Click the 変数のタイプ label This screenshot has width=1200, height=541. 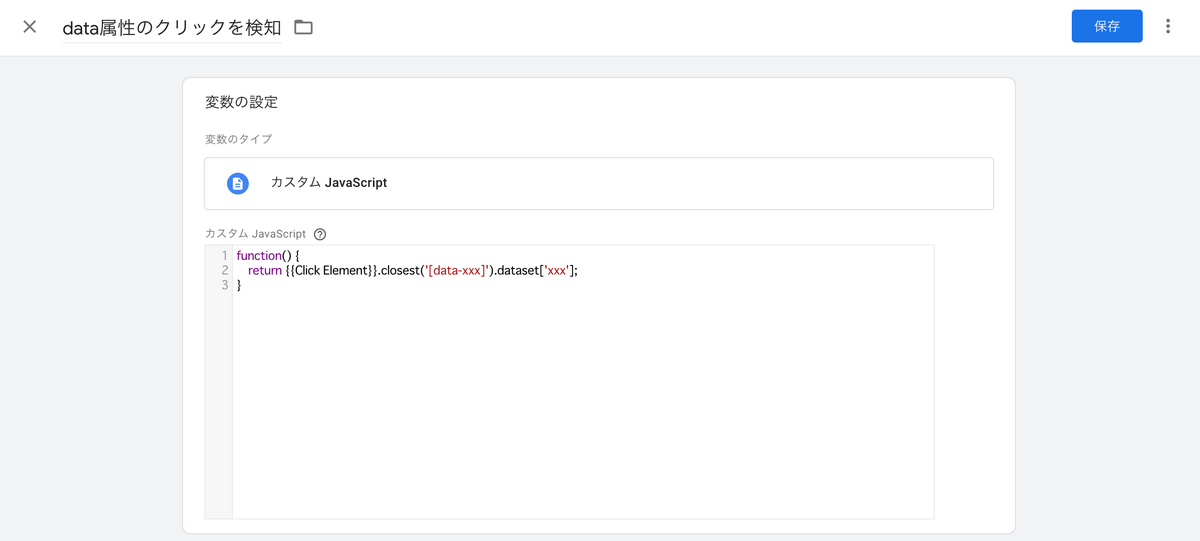click(238, 139)
